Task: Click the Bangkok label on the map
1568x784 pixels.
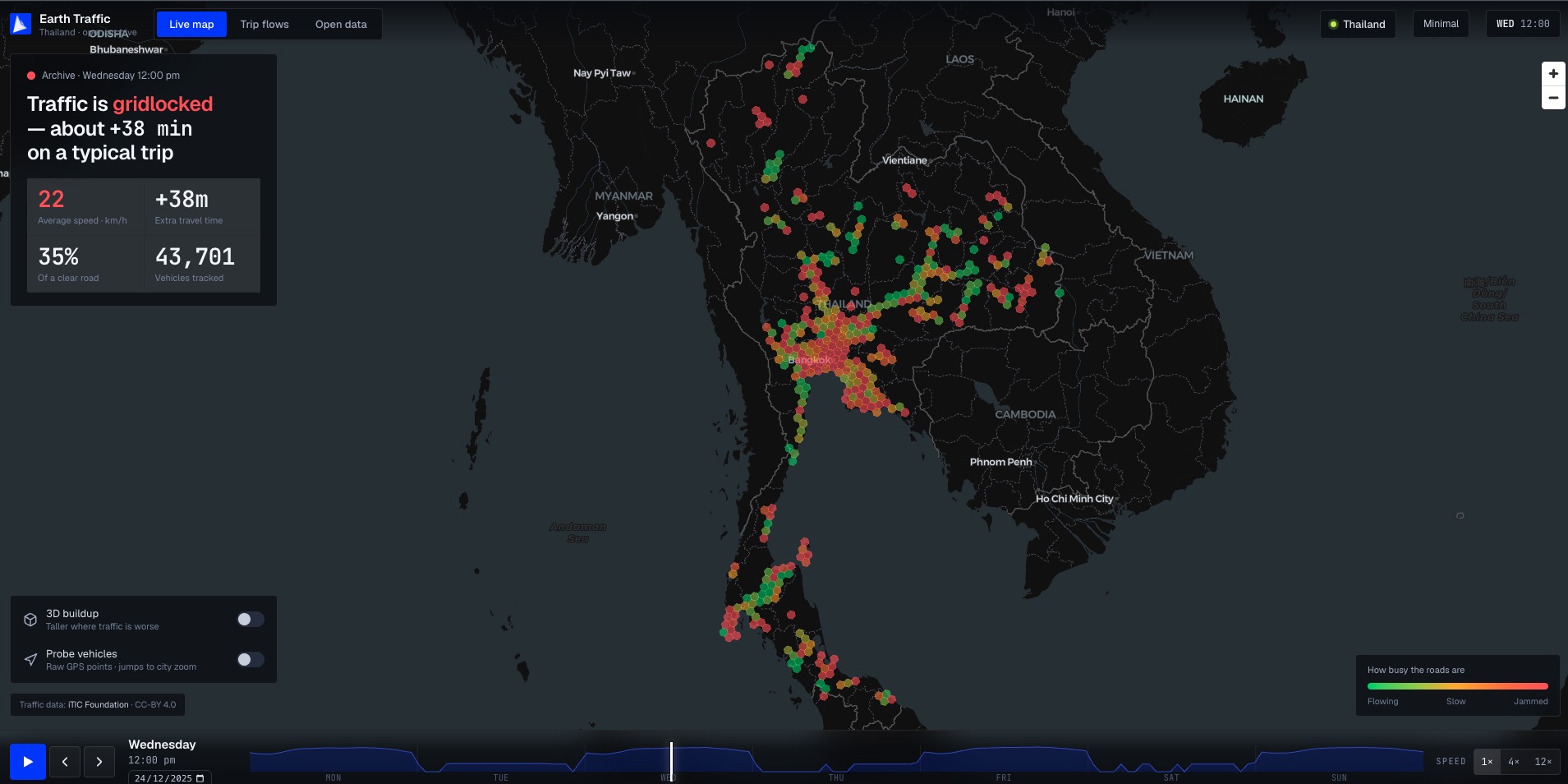Action: click(809, 360)
